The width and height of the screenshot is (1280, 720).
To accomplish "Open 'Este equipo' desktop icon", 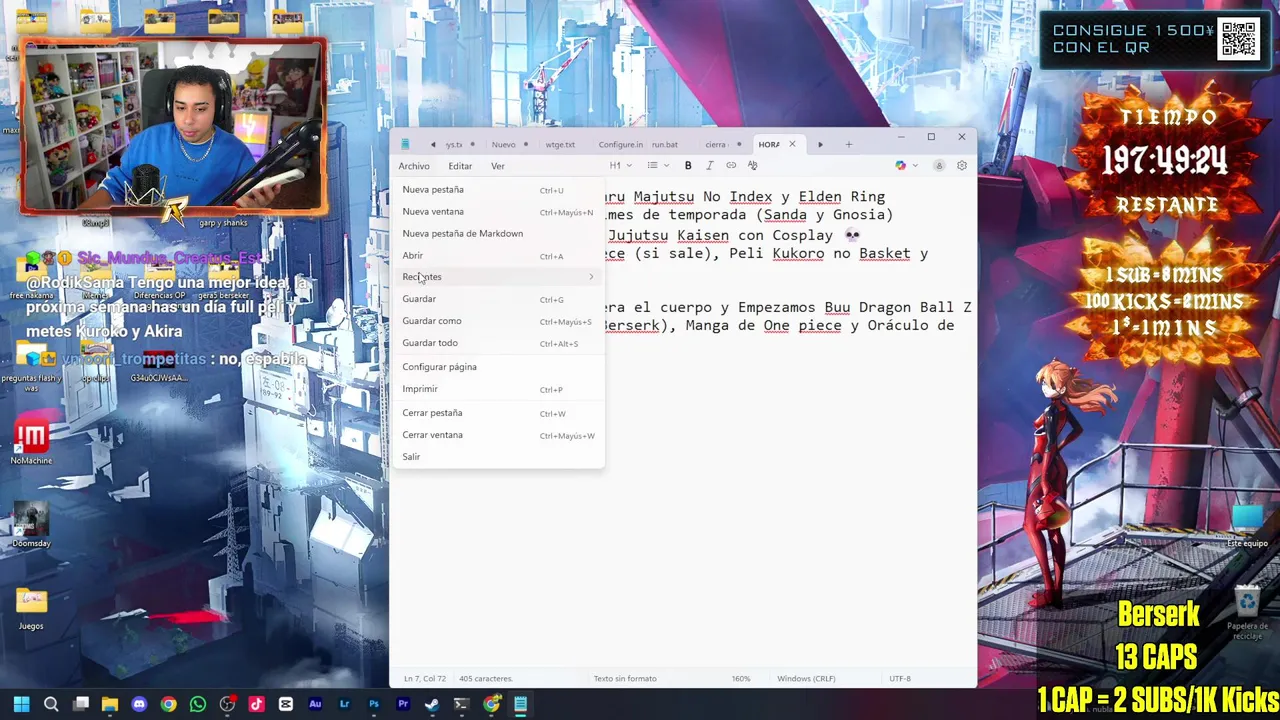I will pos(1247,525).
